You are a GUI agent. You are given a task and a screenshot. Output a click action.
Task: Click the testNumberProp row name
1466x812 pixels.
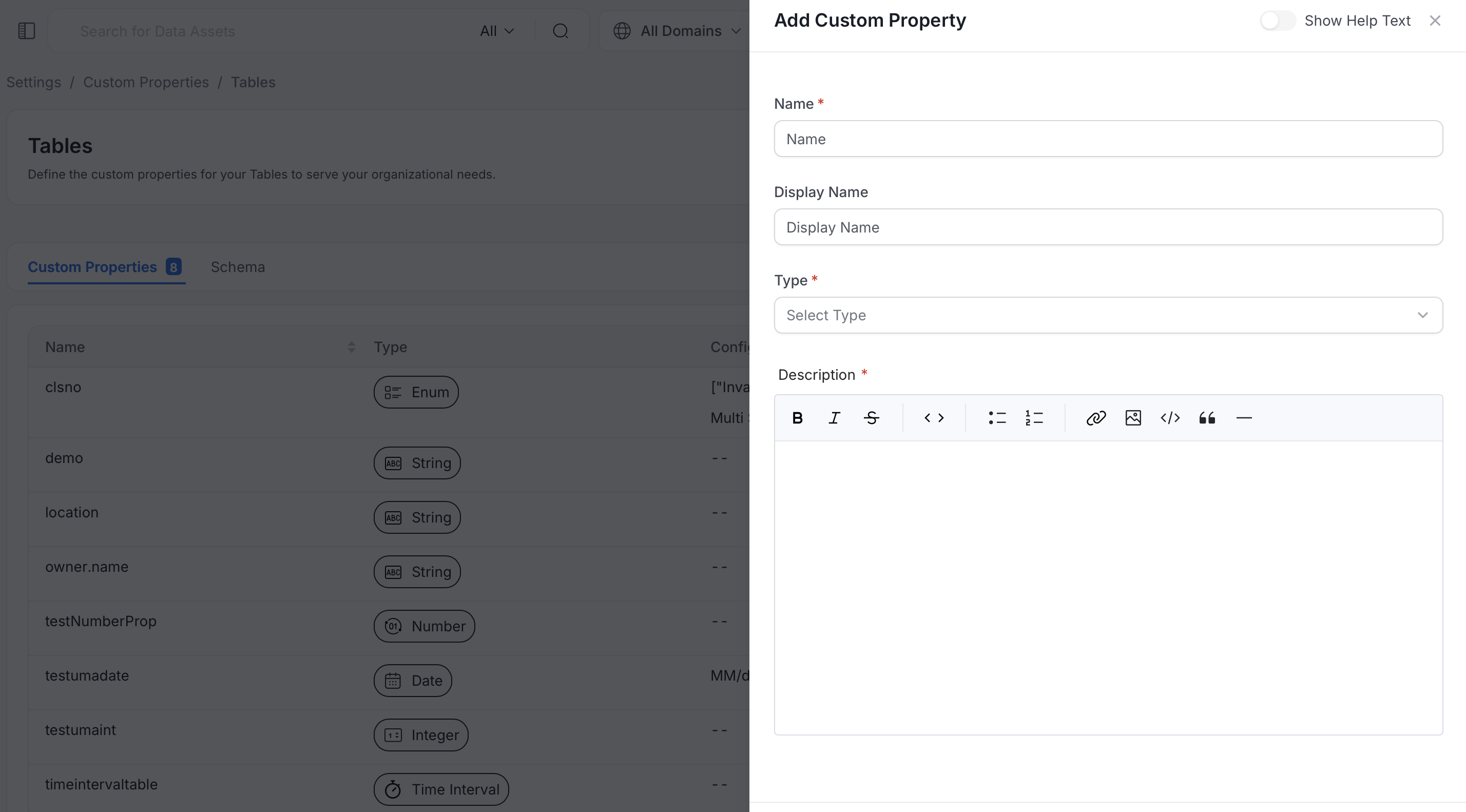[101, 621]
